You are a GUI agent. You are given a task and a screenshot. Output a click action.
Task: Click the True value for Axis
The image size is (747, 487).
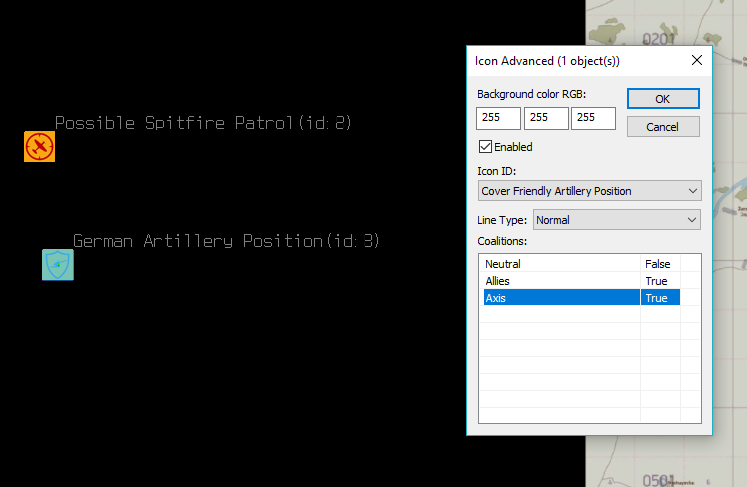pyautogui.click(x=656, y=298)
